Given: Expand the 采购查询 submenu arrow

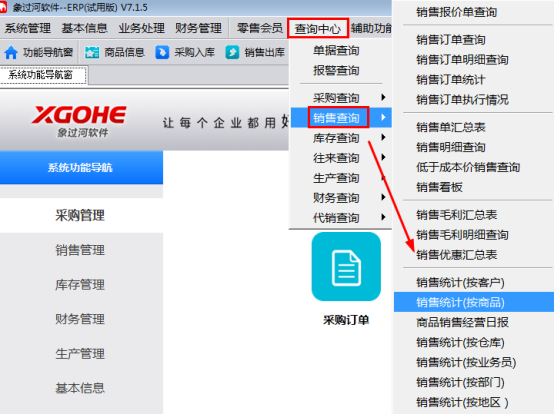Looking at the screenshot, I should tap(383, 97).
